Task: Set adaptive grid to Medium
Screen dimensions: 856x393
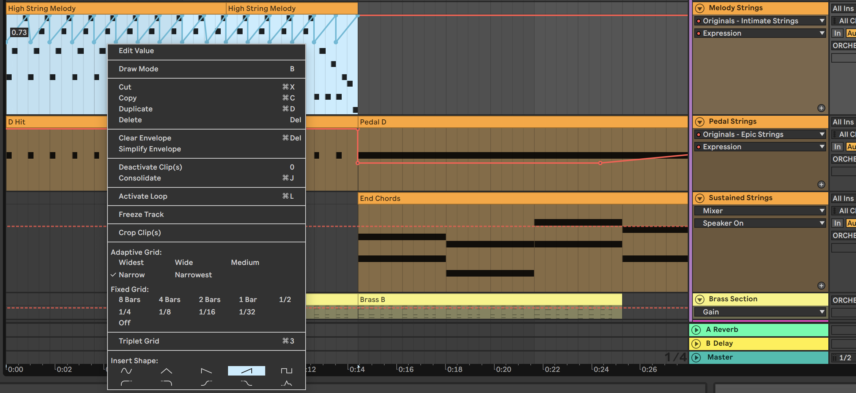Action: [245, 263]
